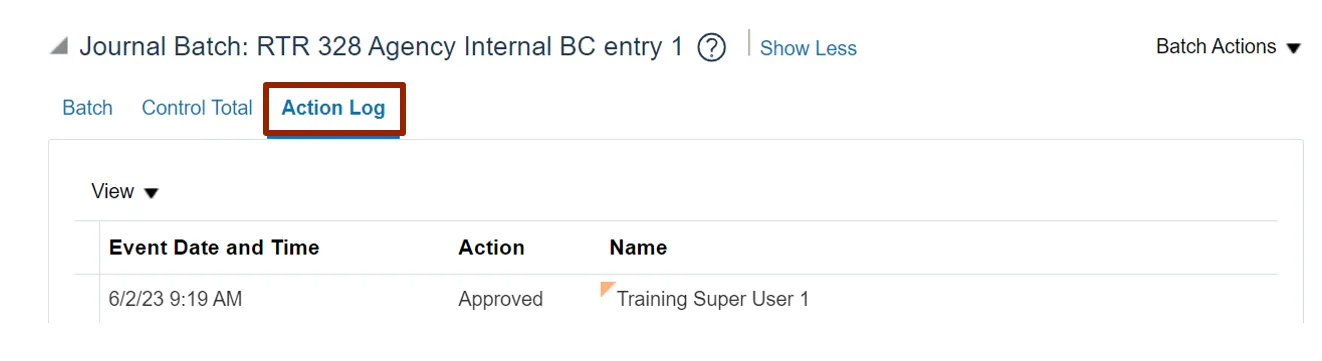
Task: Click the Action column header
Action: (x=491, y=247)
